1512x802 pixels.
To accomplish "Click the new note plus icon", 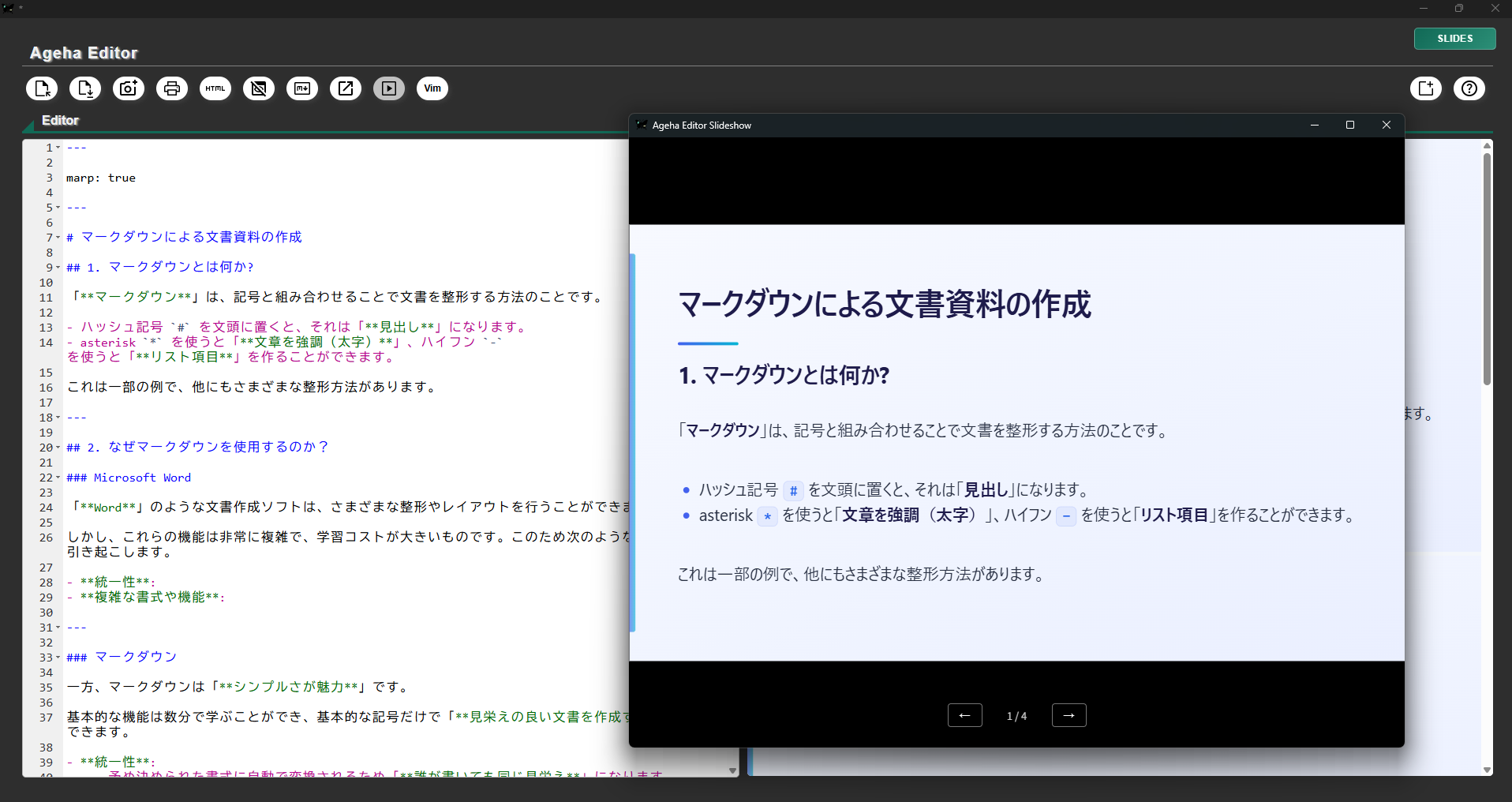I will [1426, 88].
